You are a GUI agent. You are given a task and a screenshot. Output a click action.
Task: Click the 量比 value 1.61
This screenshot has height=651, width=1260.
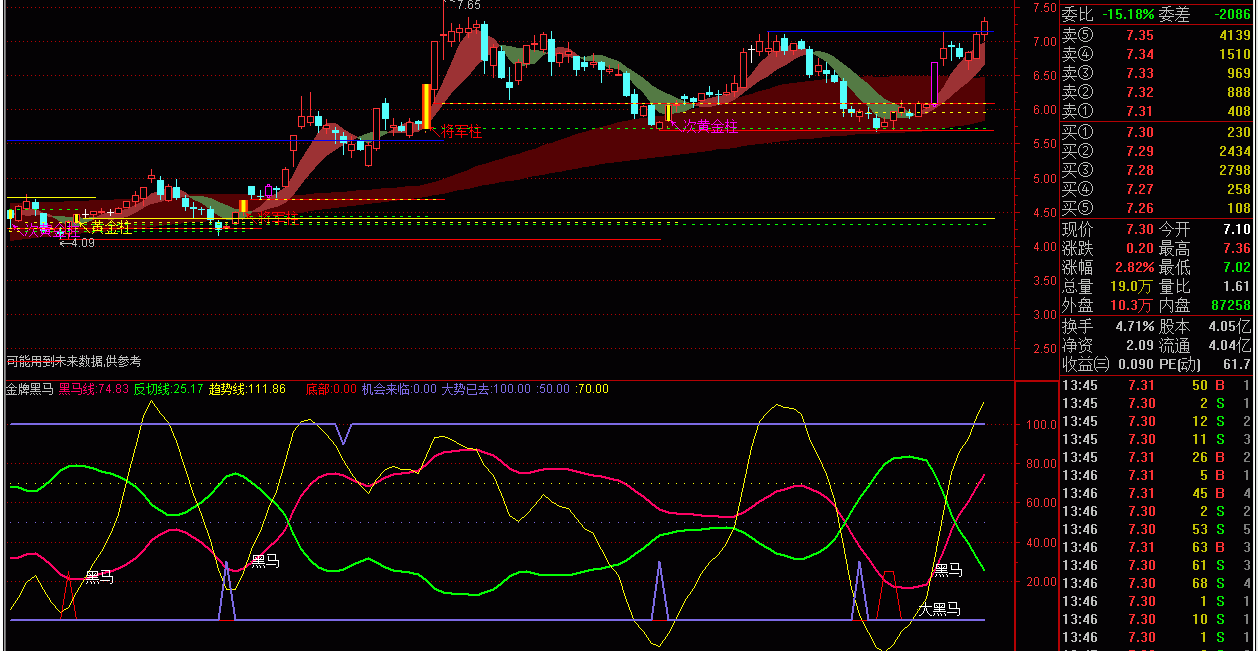click(x=1236, y=286)
